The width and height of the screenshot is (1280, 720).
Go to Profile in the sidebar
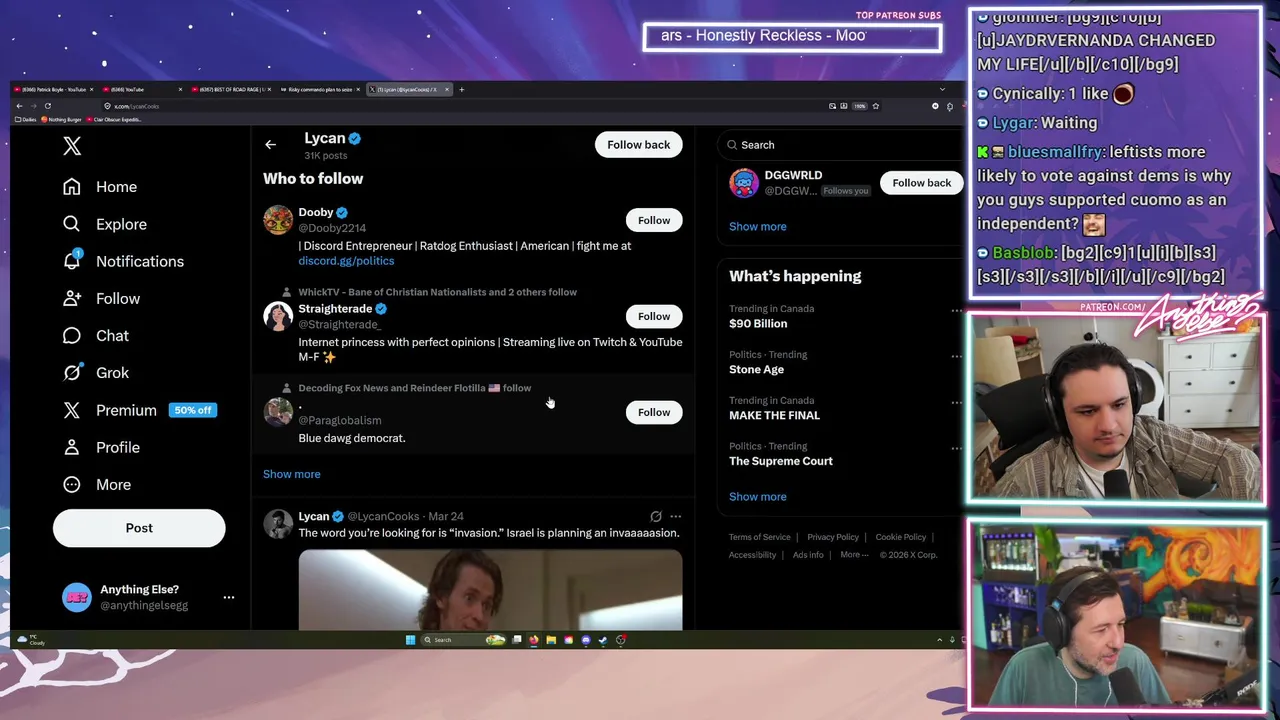[100, 447]
